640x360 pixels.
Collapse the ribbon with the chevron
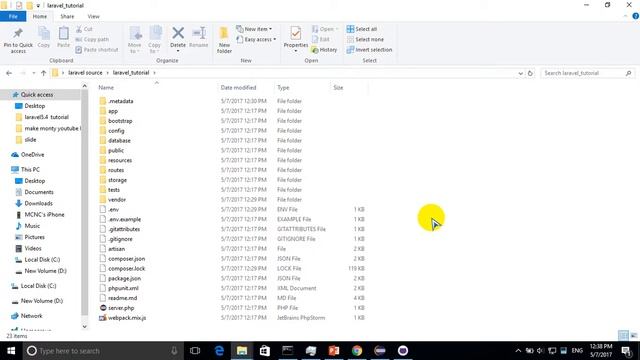click(x=626, y=16)
